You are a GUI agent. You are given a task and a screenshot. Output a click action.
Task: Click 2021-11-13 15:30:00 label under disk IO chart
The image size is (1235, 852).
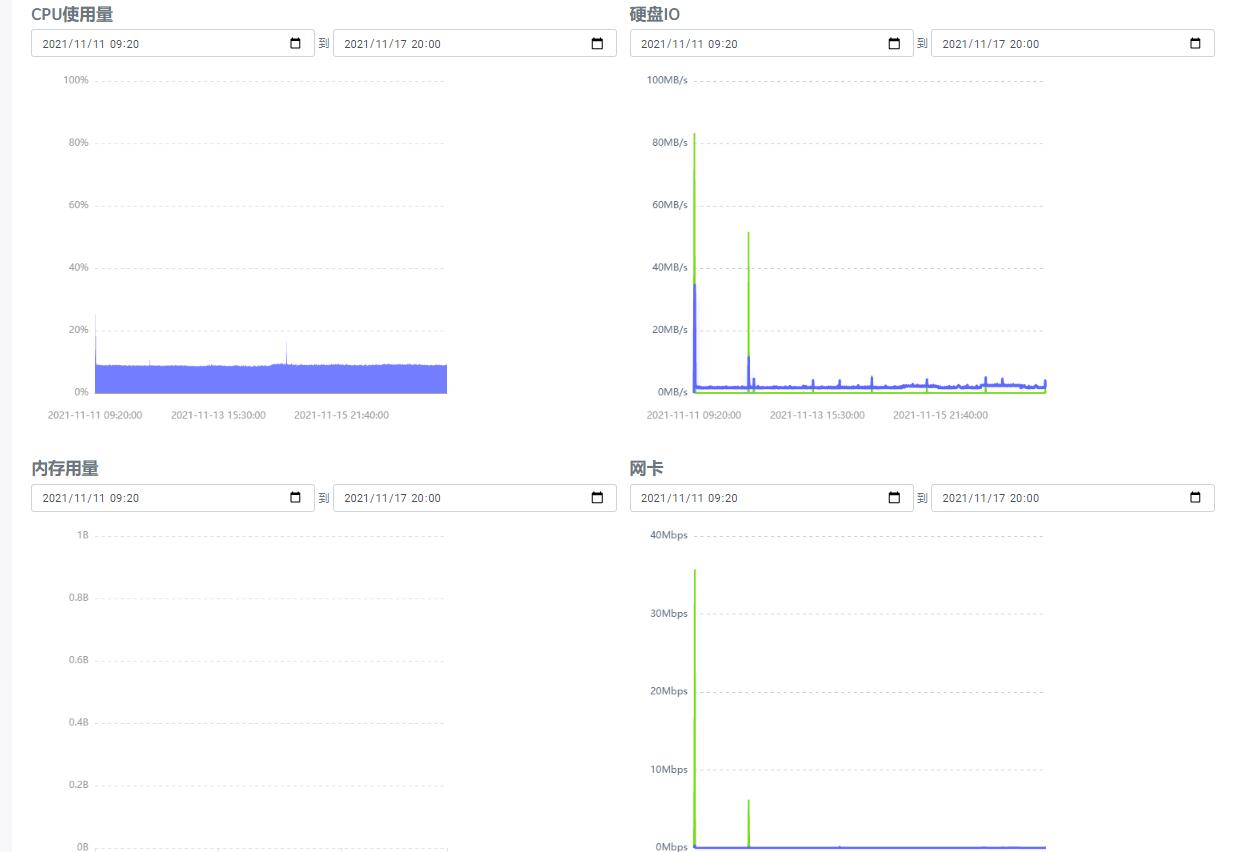(x=817, y=415)
